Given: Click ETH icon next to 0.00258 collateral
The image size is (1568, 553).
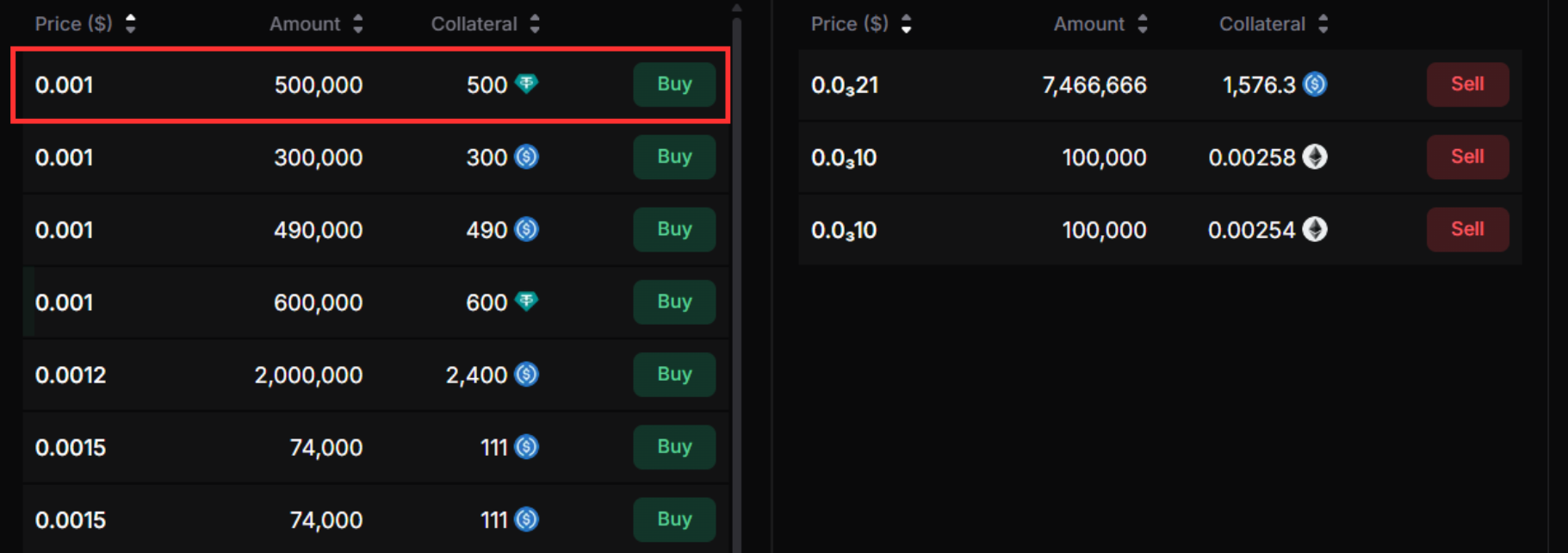Looking at the screenshot, I should point(1315,157).
